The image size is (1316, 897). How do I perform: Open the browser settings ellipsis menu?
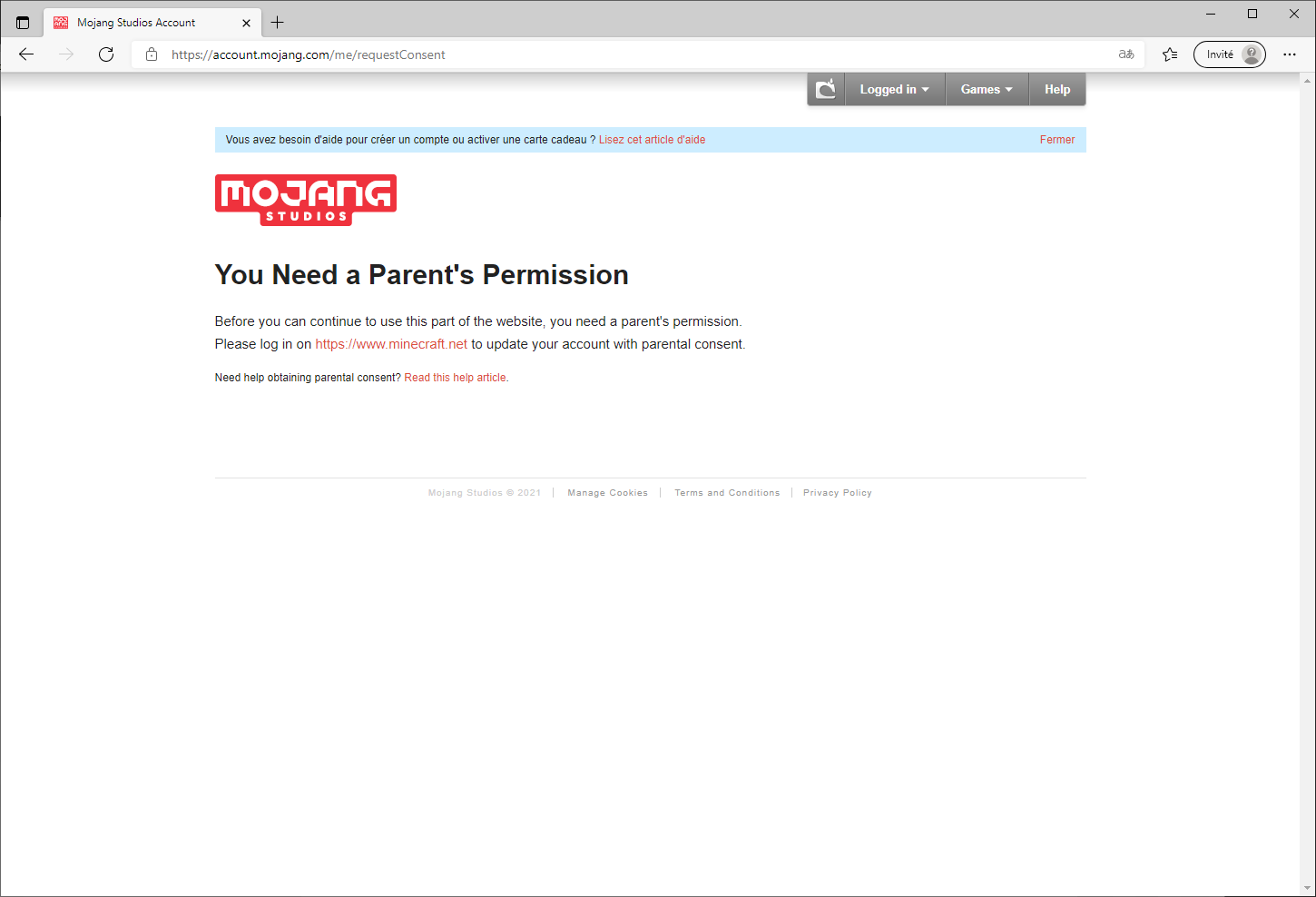1290,54
